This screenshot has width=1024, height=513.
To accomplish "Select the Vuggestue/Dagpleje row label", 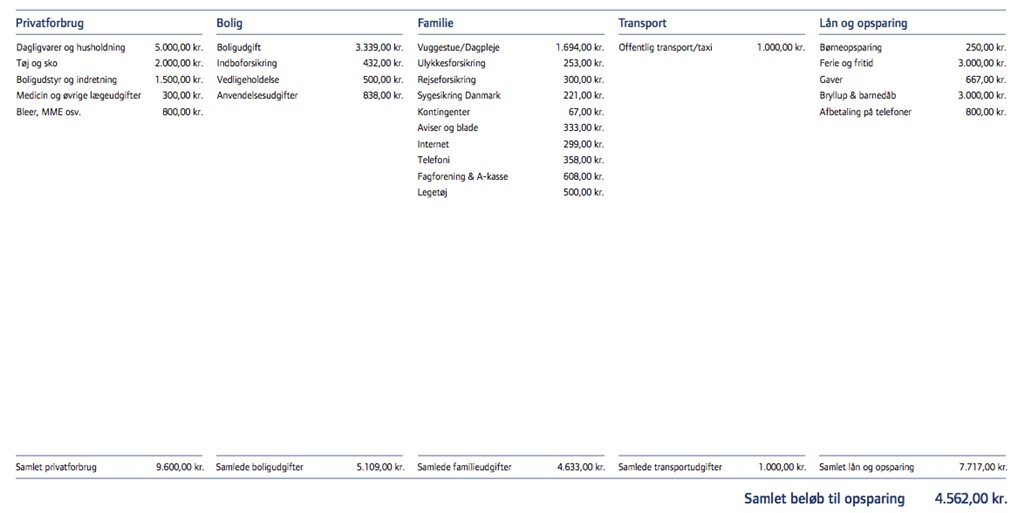I will (x=458, y=48).
